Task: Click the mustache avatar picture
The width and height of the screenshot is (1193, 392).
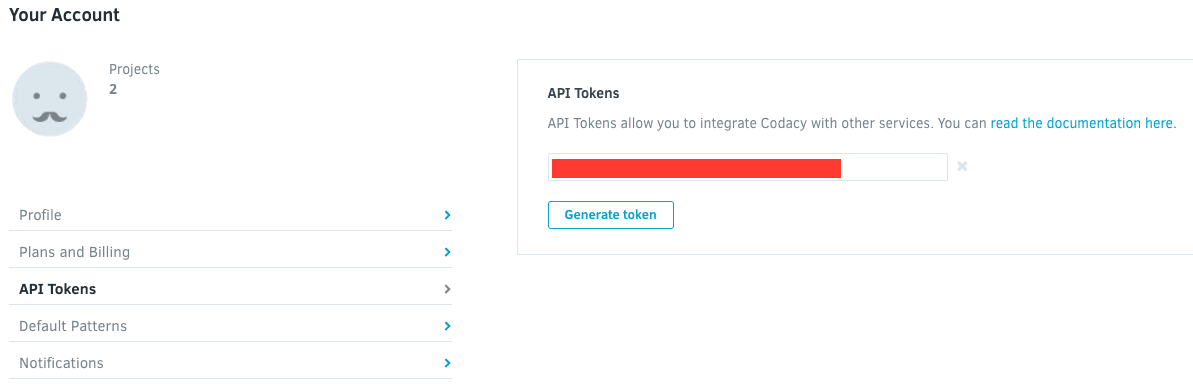Action: click(49, 100)
